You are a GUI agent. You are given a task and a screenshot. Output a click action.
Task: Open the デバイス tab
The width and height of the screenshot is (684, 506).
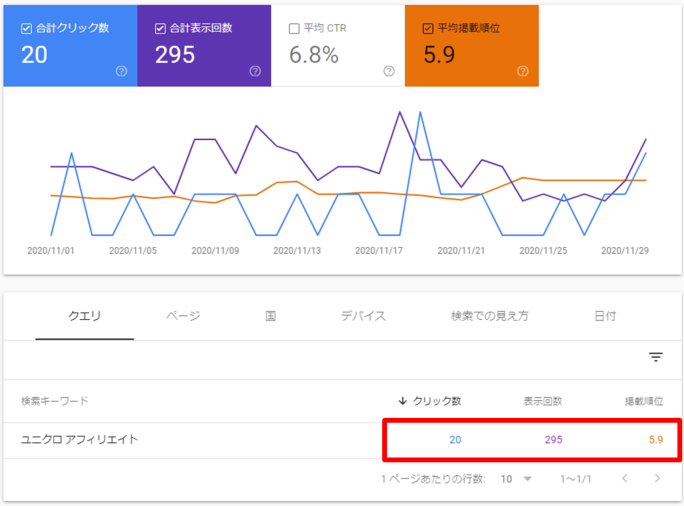pos(363,316)
